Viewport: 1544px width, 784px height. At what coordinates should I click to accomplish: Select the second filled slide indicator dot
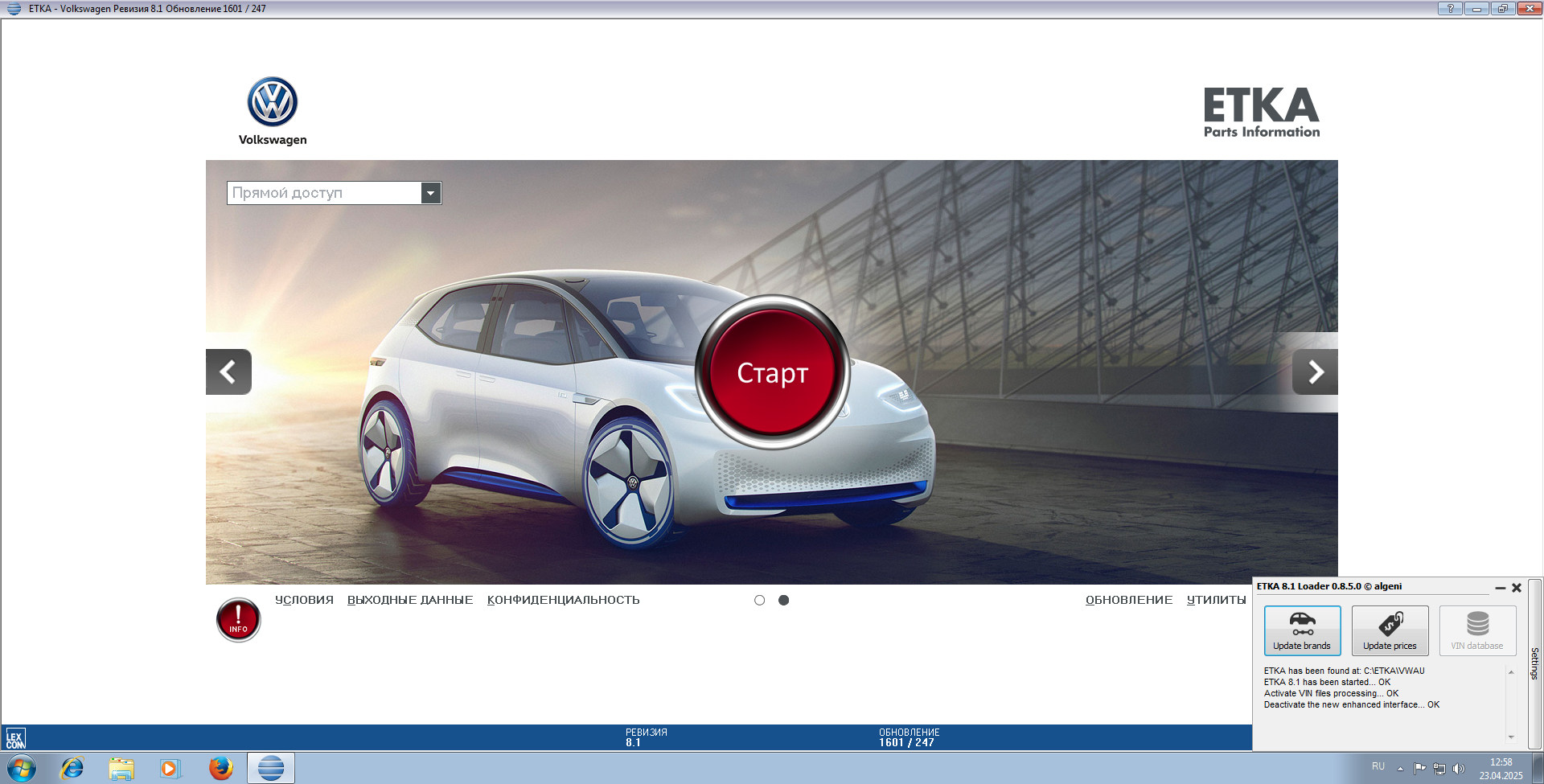tap(783, 600)
